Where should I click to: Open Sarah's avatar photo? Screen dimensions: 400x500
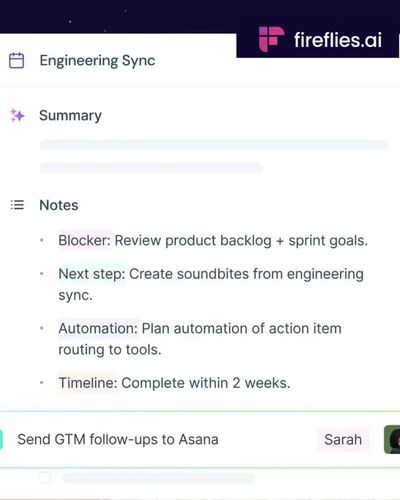tap(392, 439)
